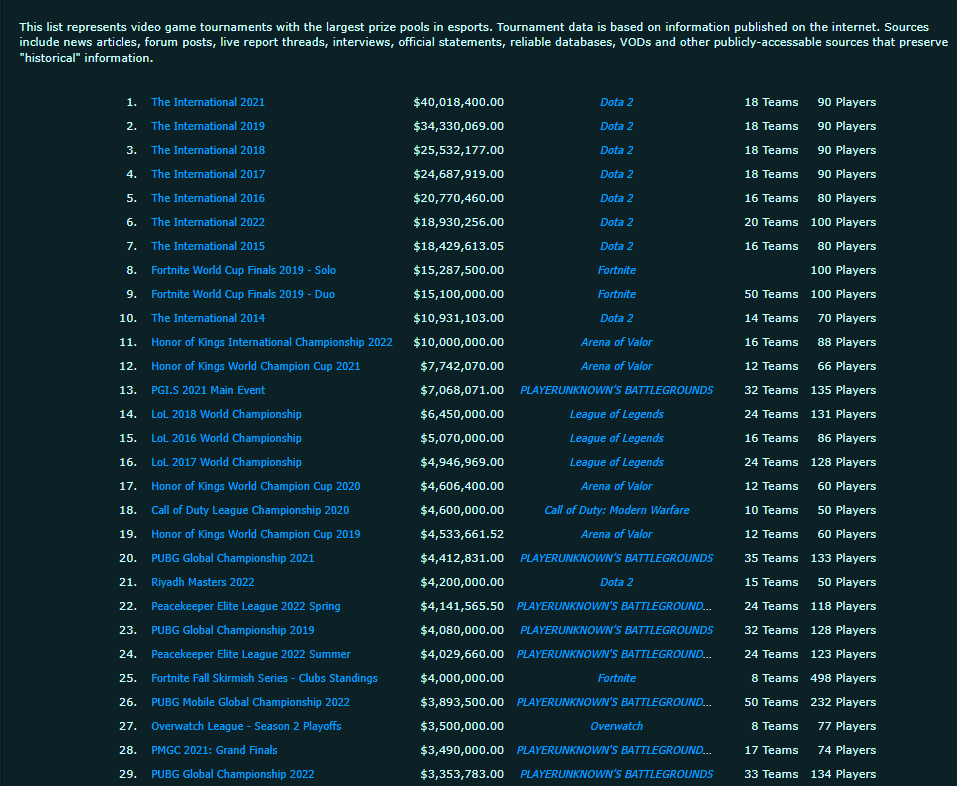Open Honor of Kings World Champion Cup 2019
The image size is (957, 786).
click(x=256, y=534)
